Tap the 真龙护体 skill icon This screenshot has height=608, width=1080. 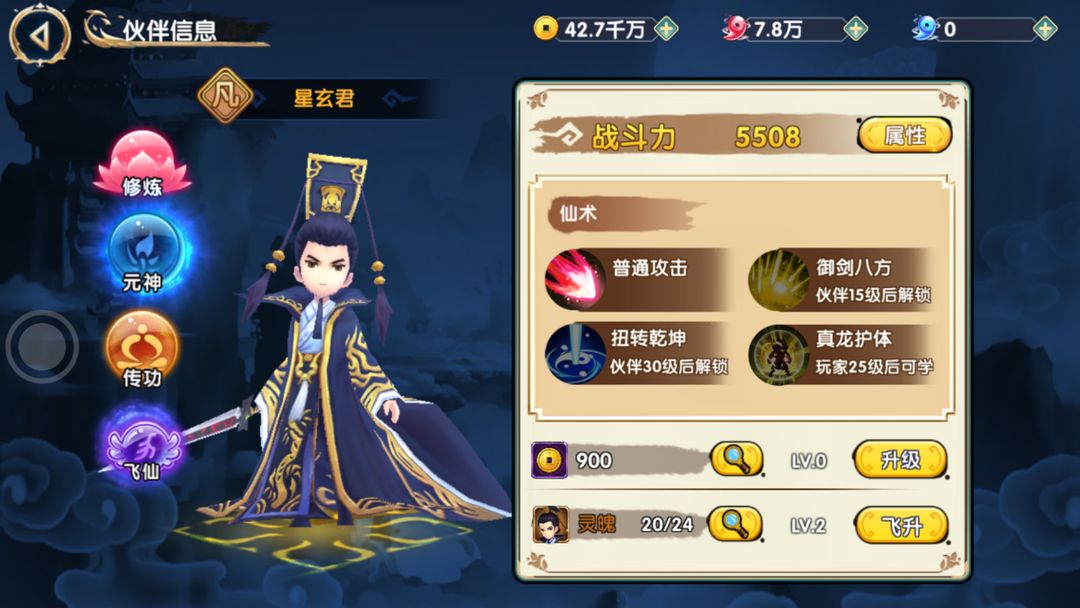(778, 355)
